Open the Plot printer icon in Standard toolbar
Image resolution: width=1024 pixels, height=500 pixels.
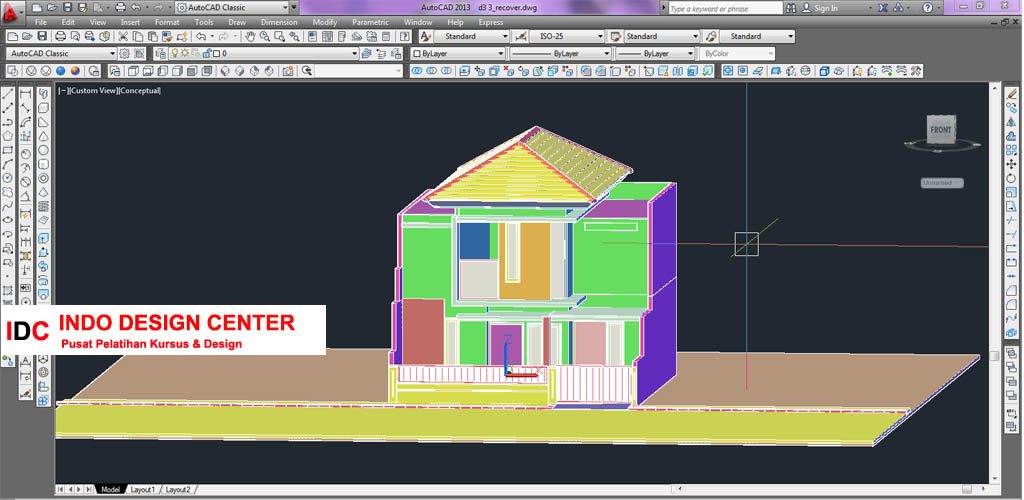click(60, 37)
